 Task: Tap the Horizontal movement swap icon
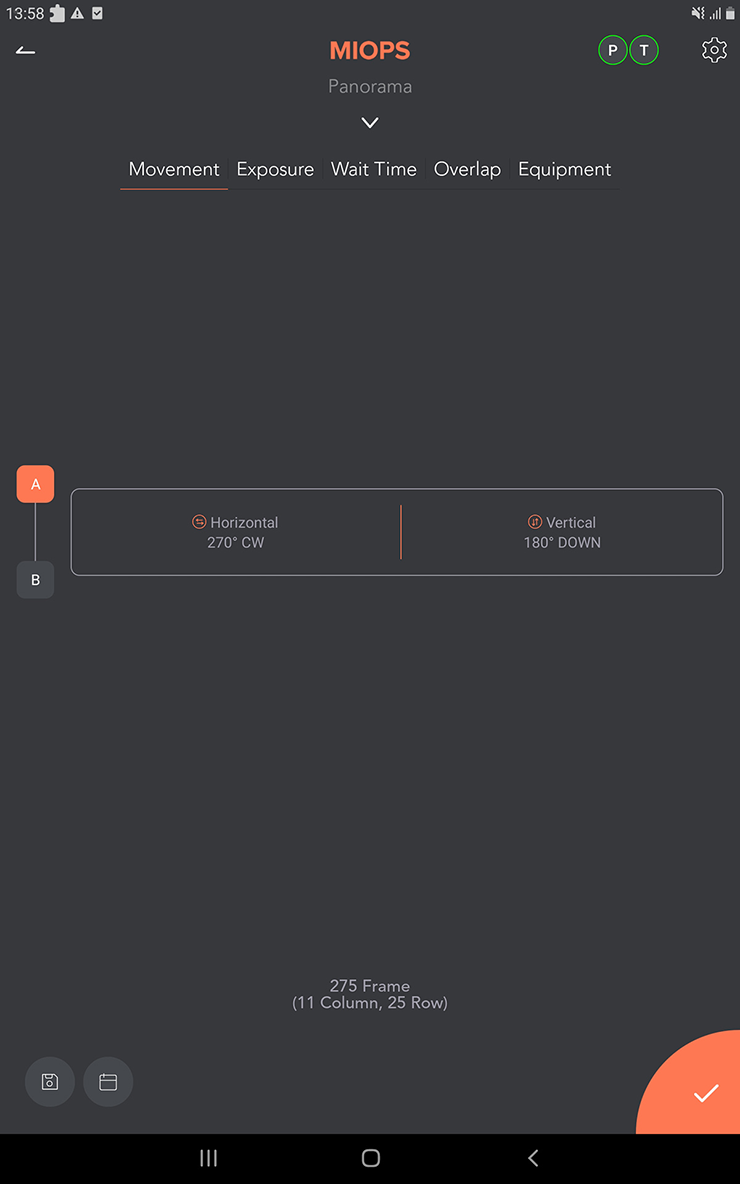pyautogui.click(x=199, y=522)
